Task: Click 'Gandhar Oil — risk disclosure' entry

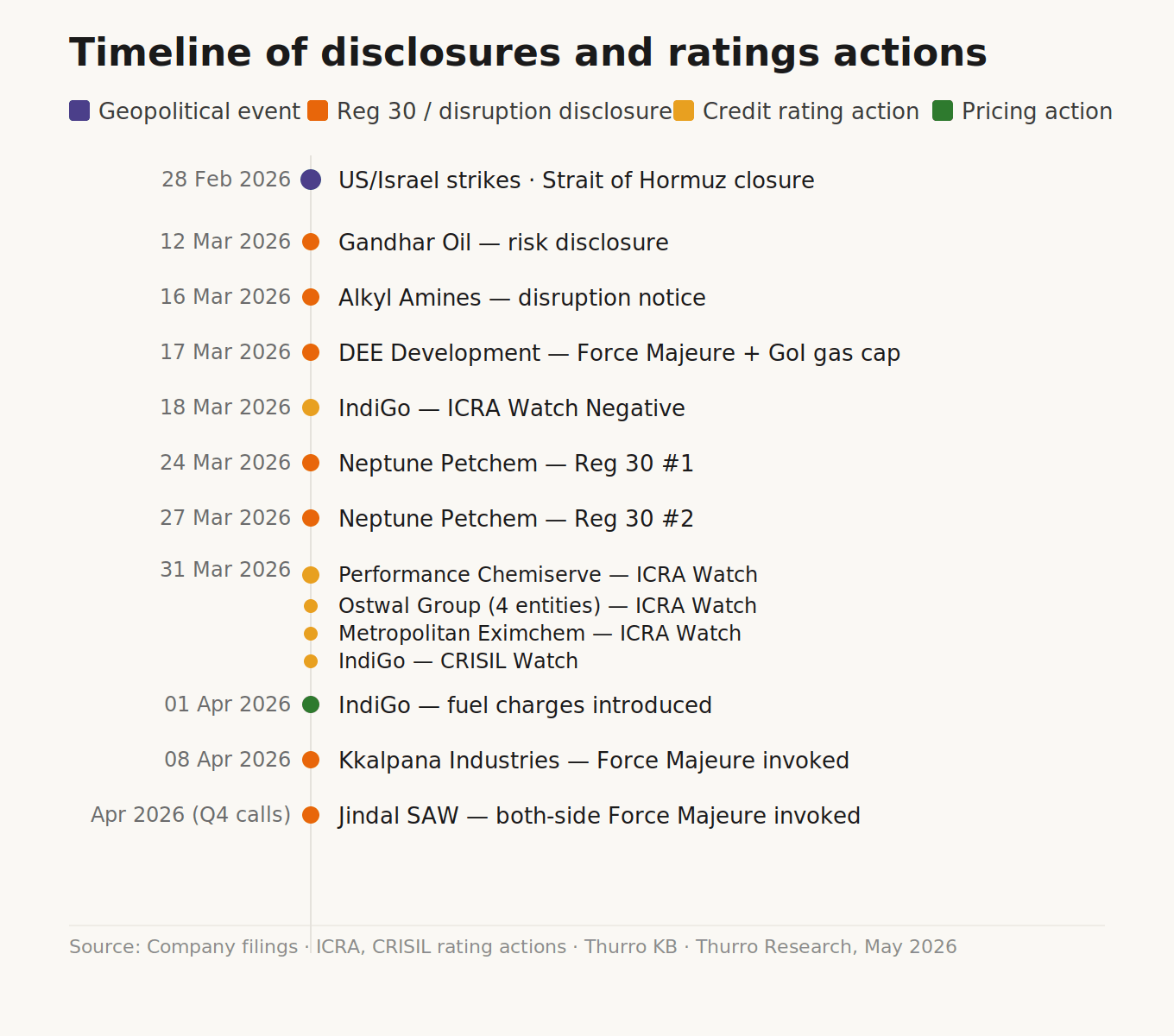Action: 503,243
